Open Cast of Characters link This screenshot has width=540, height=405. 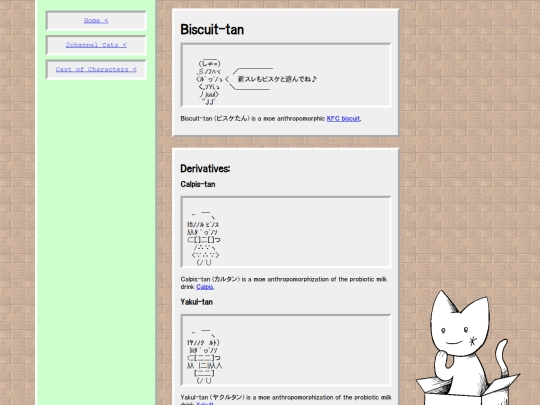[96, 70]
